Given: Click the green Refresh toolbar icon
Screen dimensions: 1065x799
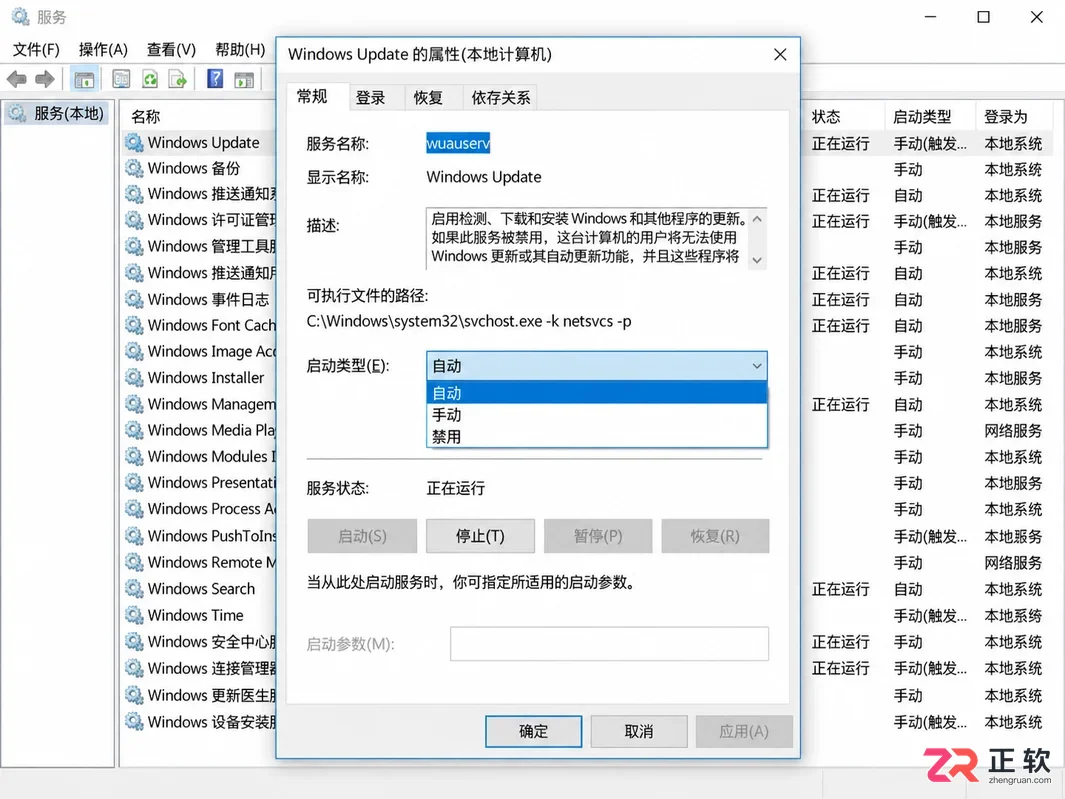Looking at the screenshot, I should pyautogui.click(x=149, y=79).
